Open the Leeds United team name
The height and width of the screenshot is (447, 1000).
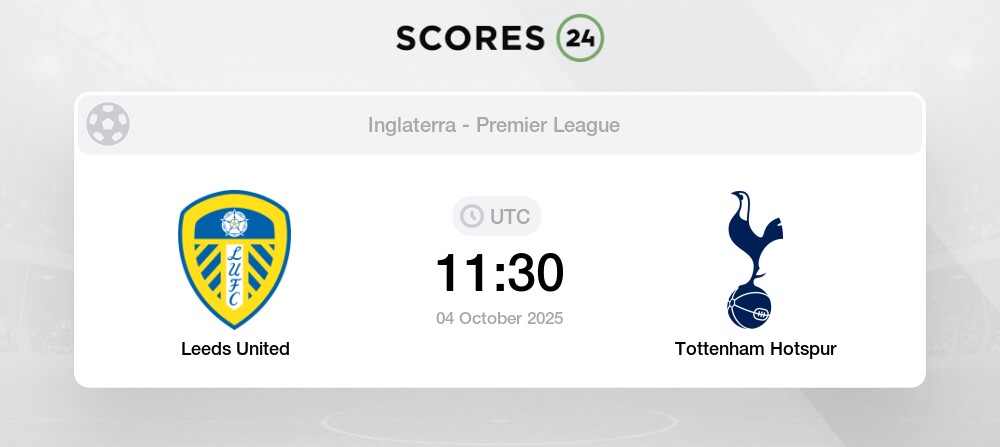tap(235, 349)
